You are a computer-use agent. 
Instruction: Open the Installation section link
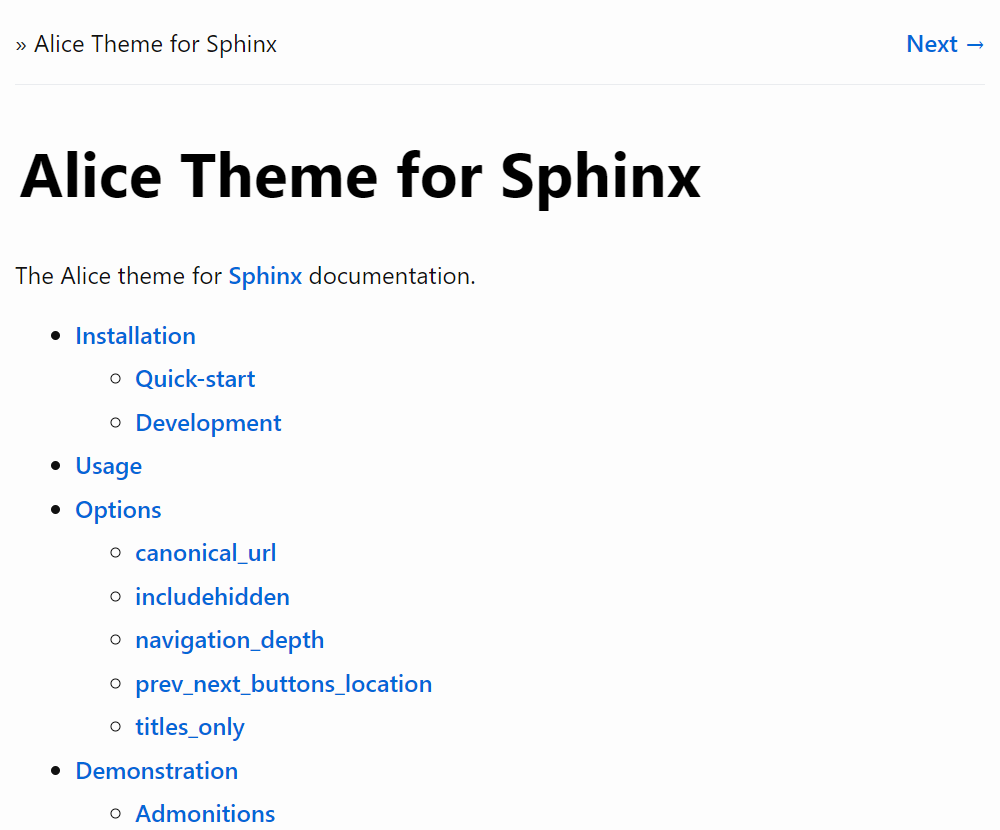point(135,336)
